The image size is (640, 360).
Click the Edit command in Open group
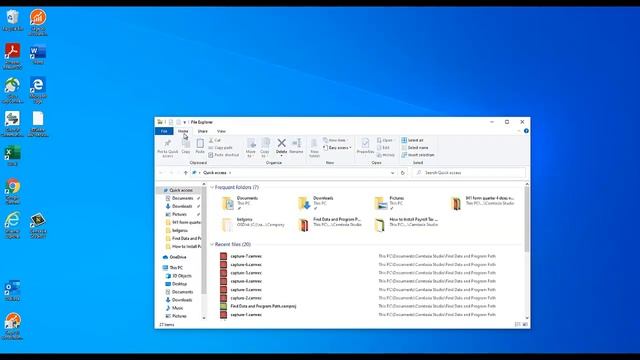pos(383,147)
